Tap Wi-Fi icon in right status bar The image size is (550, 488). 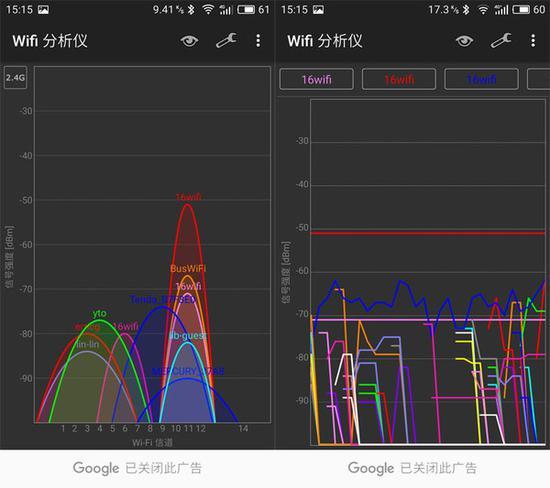(x=483, y=9)
